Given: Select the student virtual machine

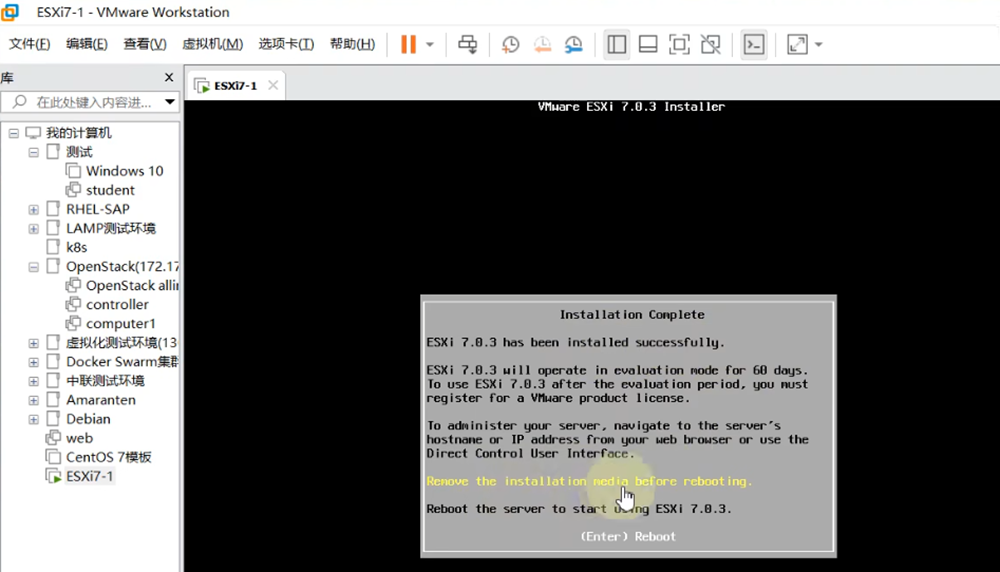Looking at the screenshot, I should click(110, 190).
